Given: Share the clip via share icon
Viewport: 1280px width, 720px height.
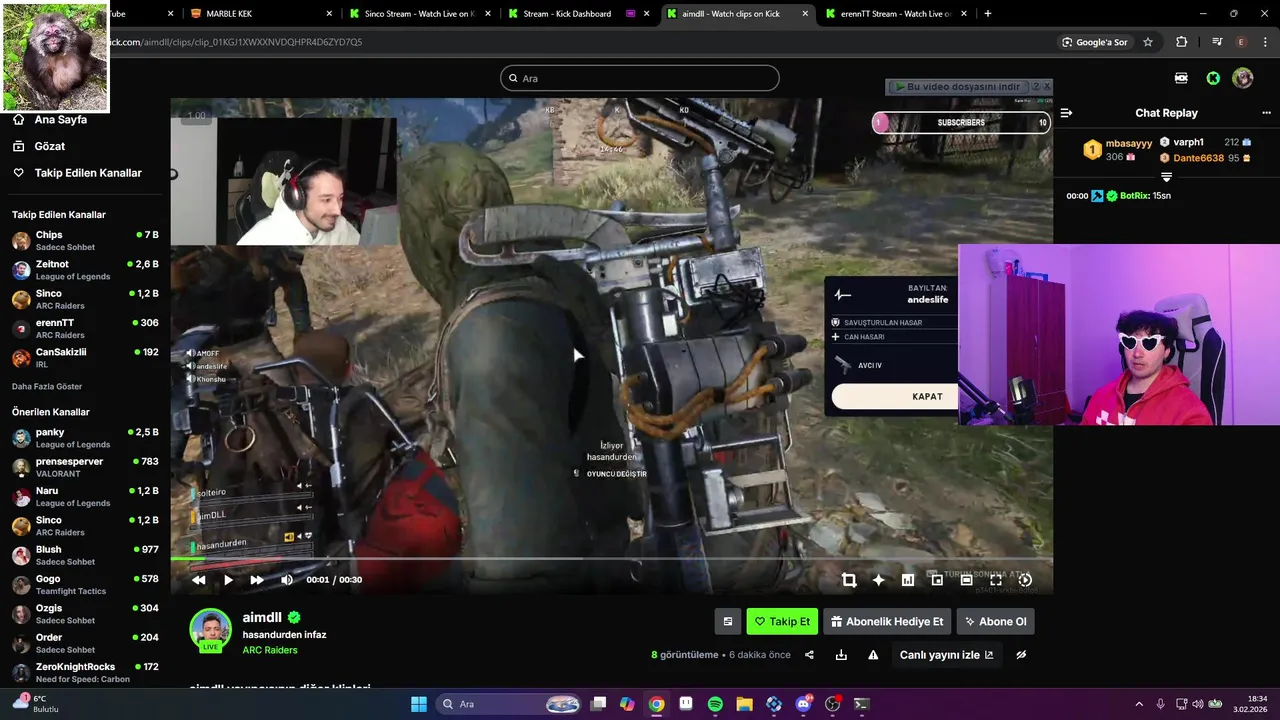Looking at the screenshot, I should pos(809,655).
